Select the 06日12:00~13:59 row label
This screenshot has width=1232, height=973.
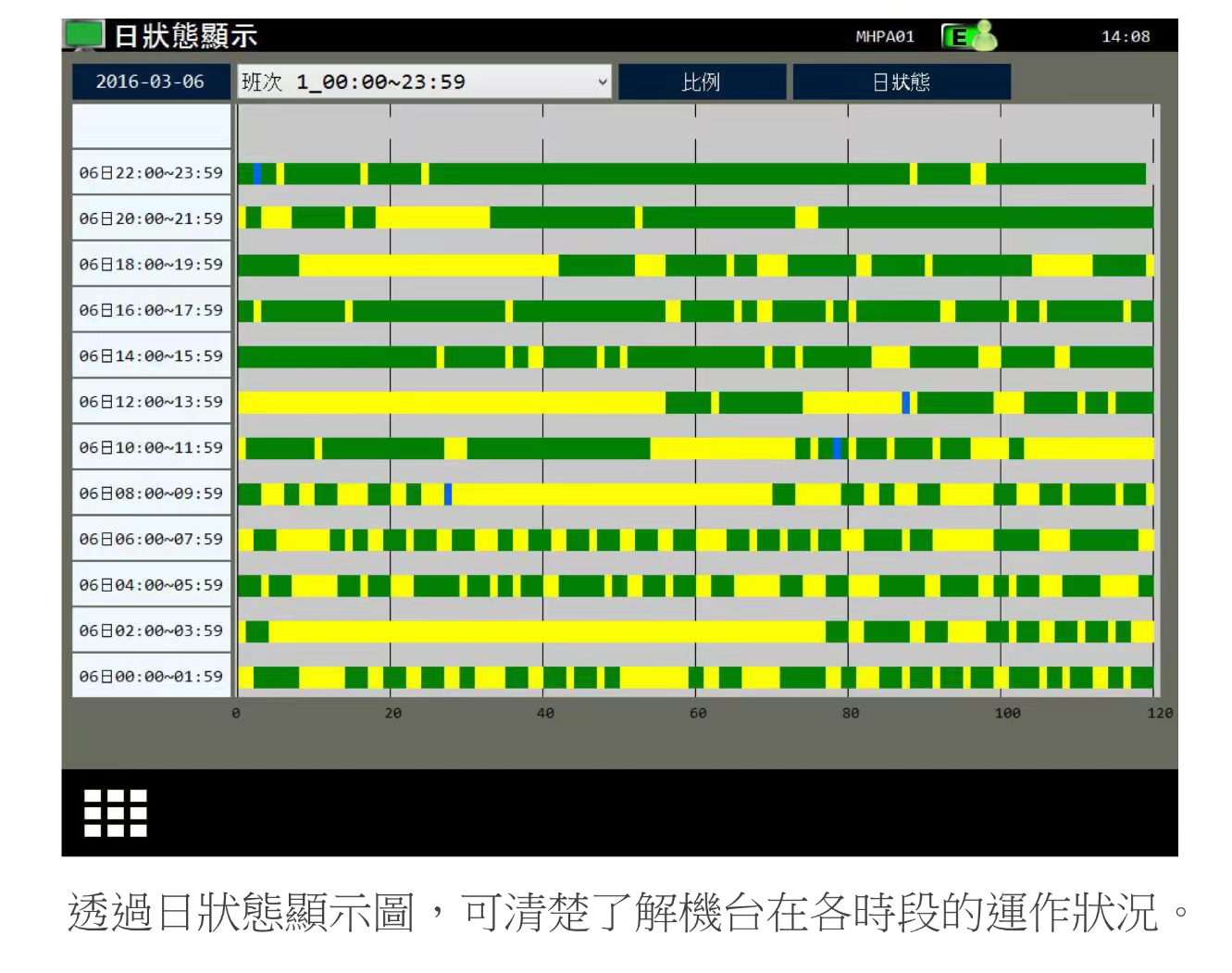[151, 401]
